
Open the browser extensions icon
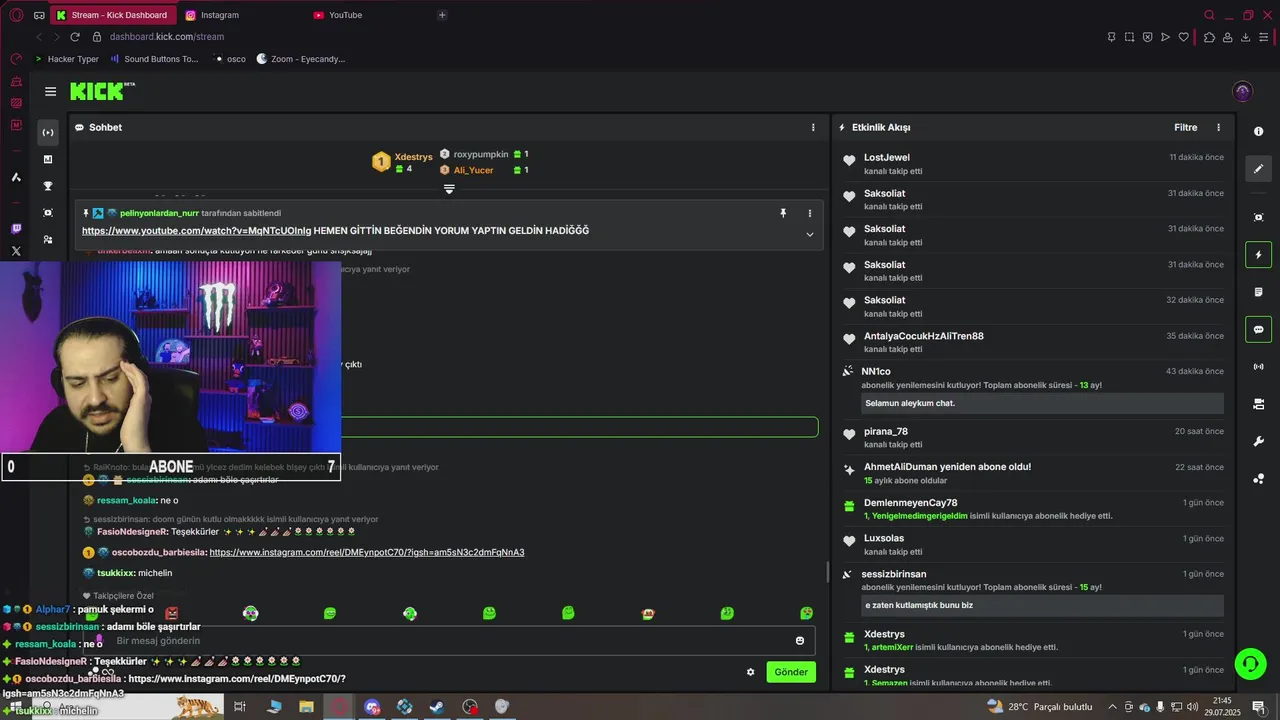[1209, 37]
